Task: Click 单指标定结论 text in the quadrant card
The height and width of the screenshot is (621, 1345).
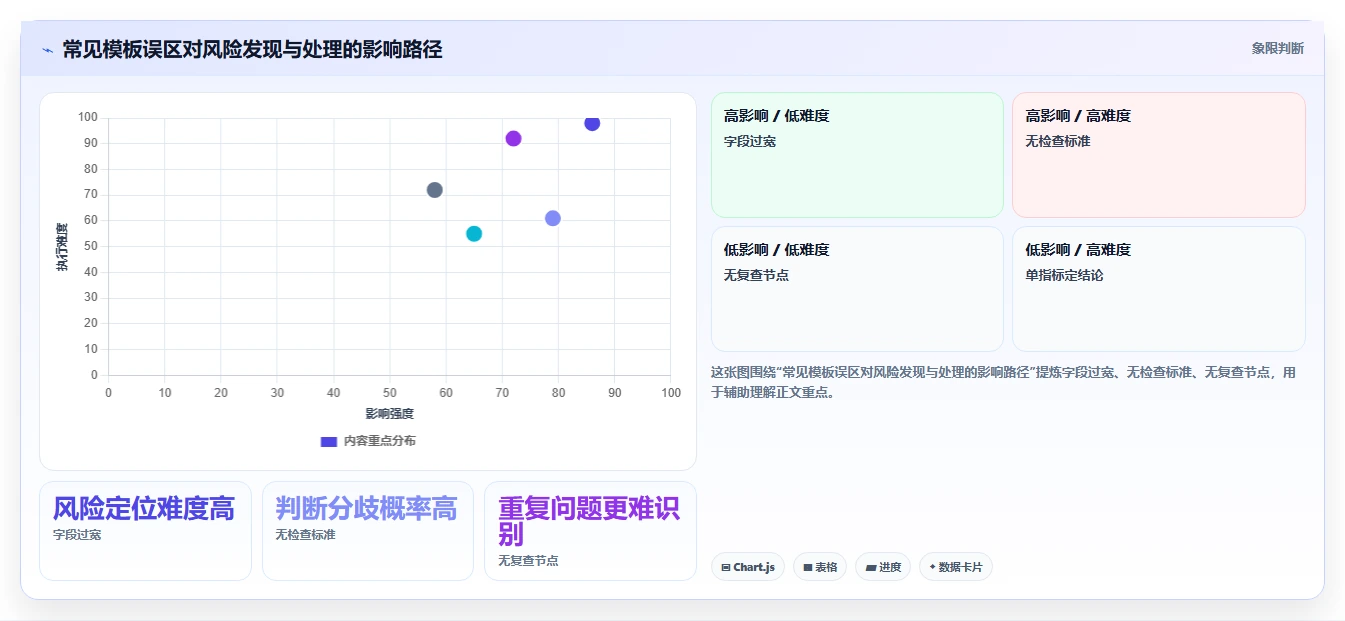Action: click(x=1064, y=275)
